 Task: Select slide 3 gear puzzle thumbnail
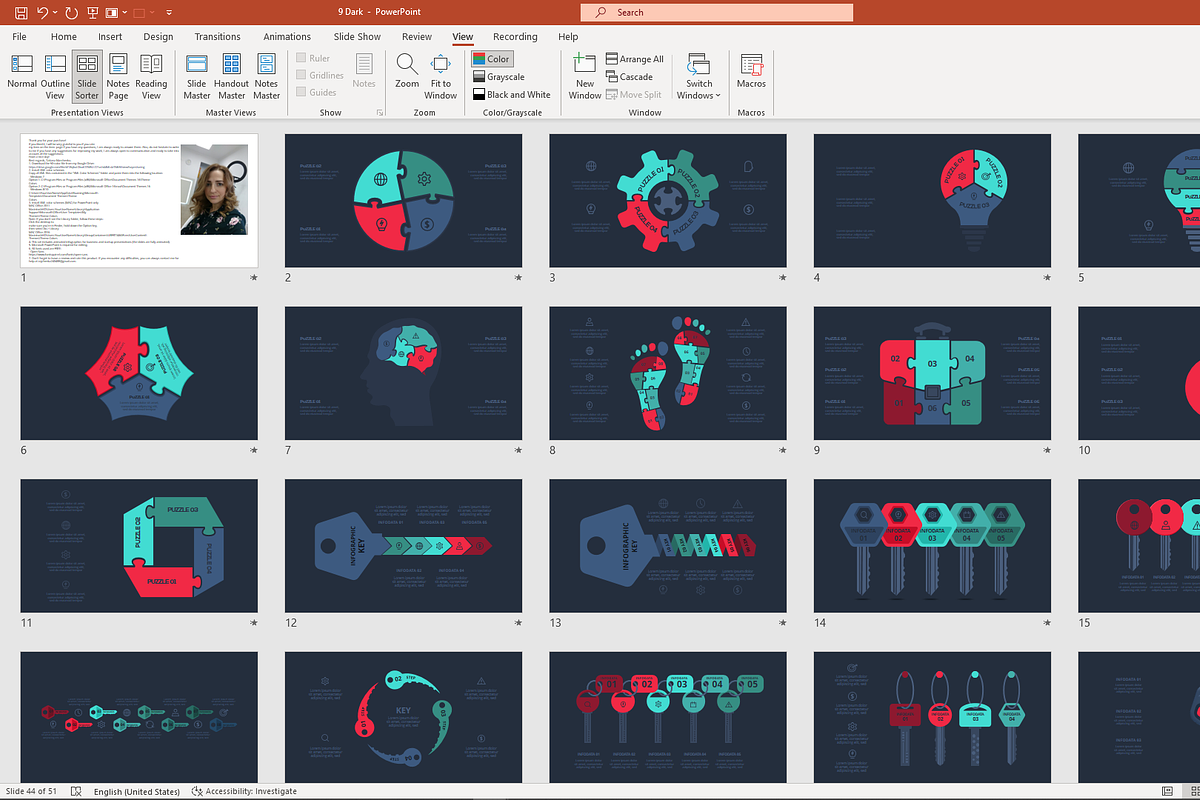click(667, 200)
